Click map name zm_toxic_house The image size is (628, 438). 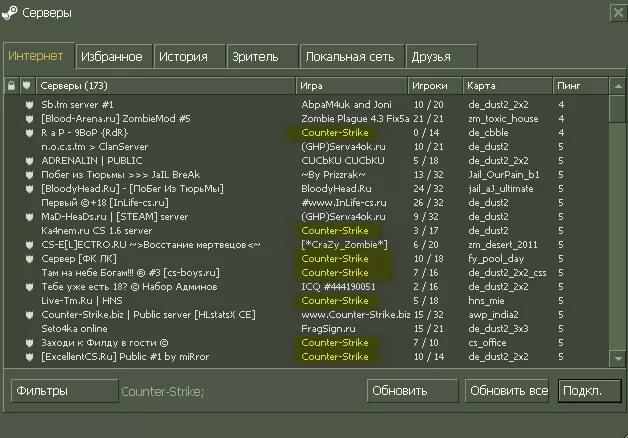503,119
